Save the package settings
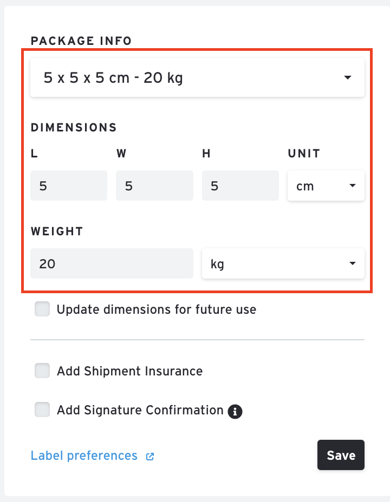The width and height of the screenshot is (390, 502). click(341, 455)
